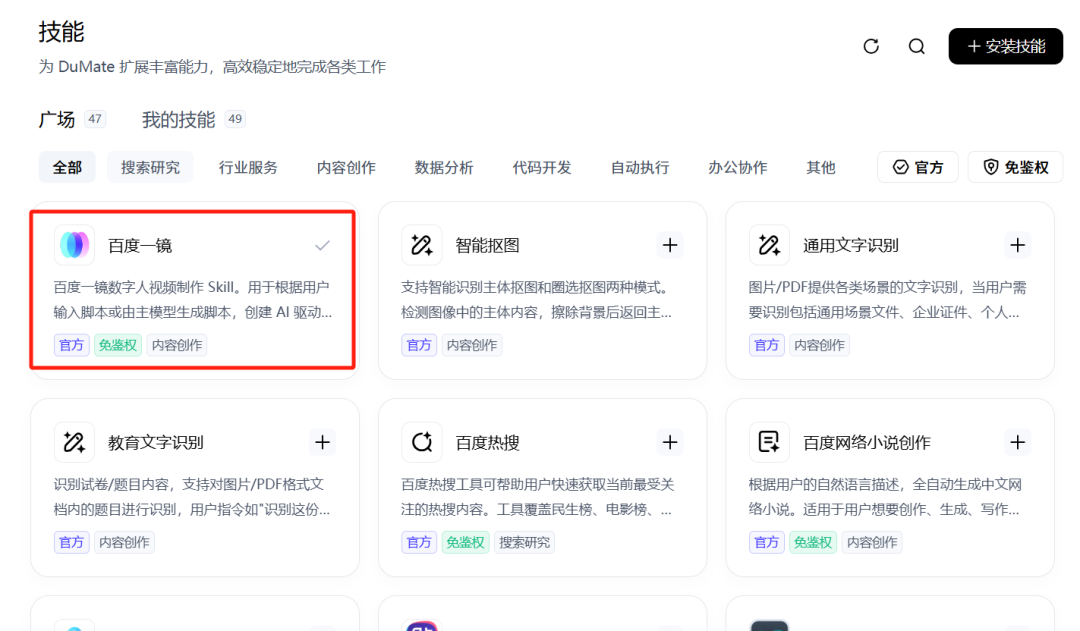Click the 免鉴权 tag on 百度网络小说创作 card
Screen dimensions: 1080x631
tap(813, 542)
